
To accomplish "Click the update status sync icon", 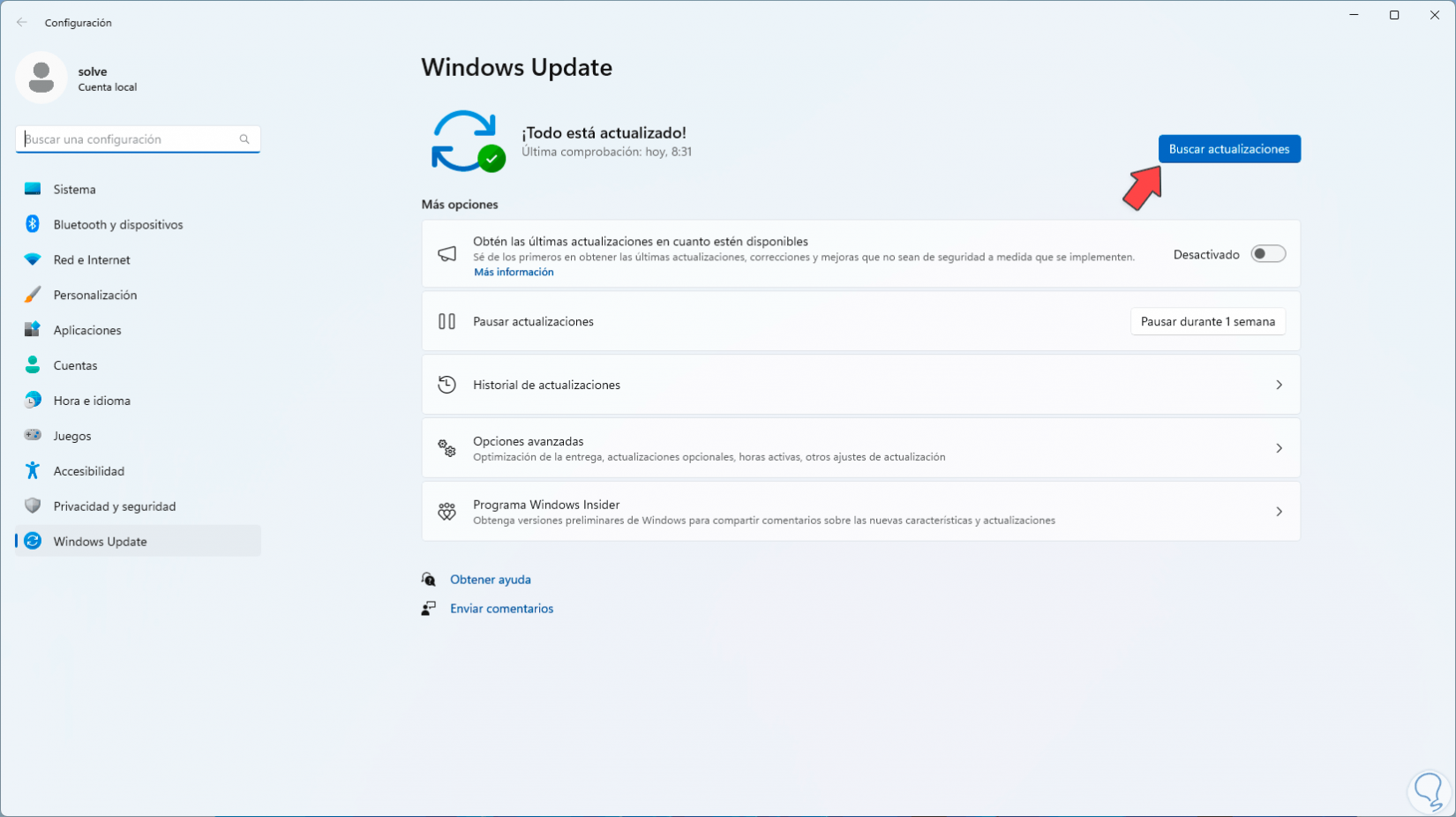I will point(468,141).
